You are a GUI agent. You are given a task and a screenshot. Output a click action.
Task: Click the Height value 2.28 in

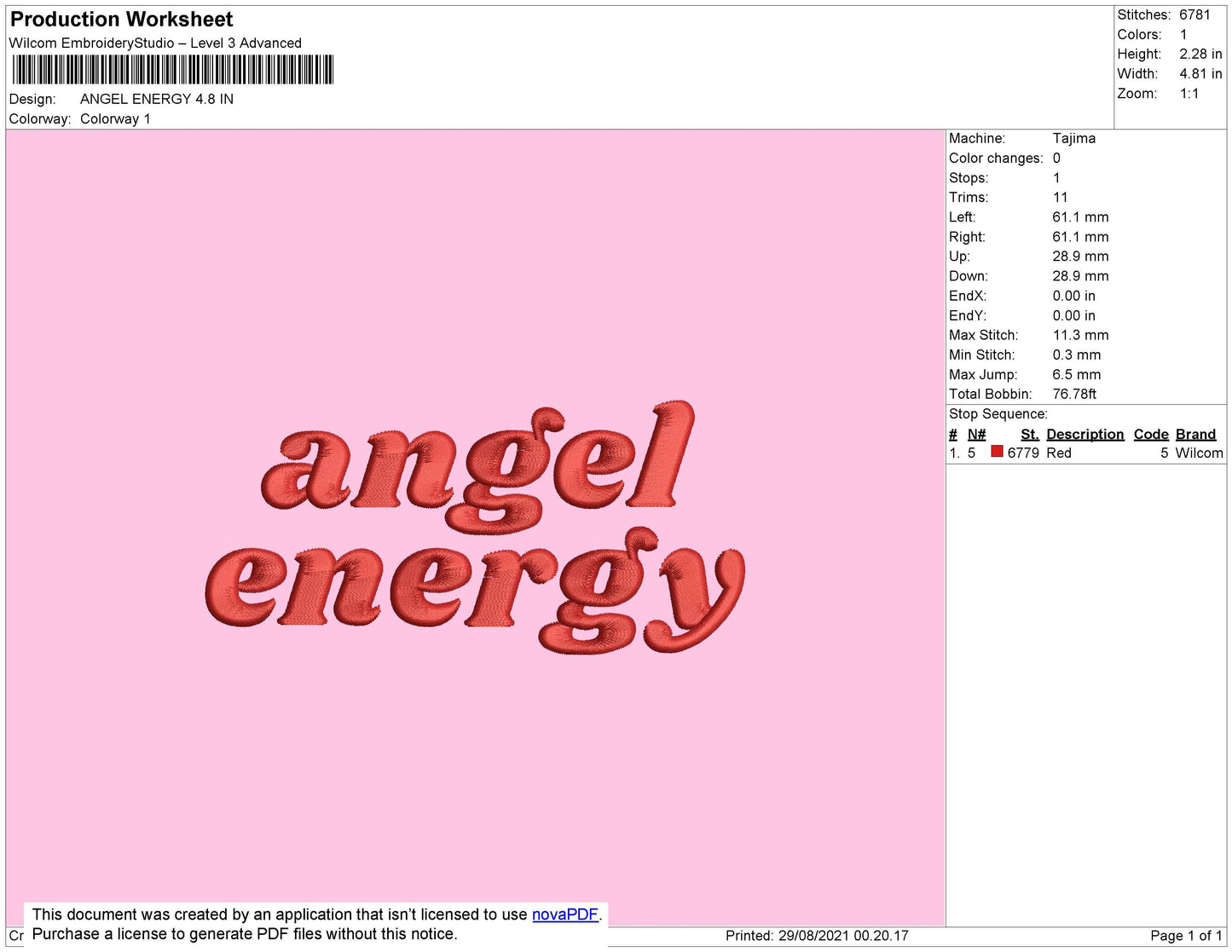(1200, 54)
